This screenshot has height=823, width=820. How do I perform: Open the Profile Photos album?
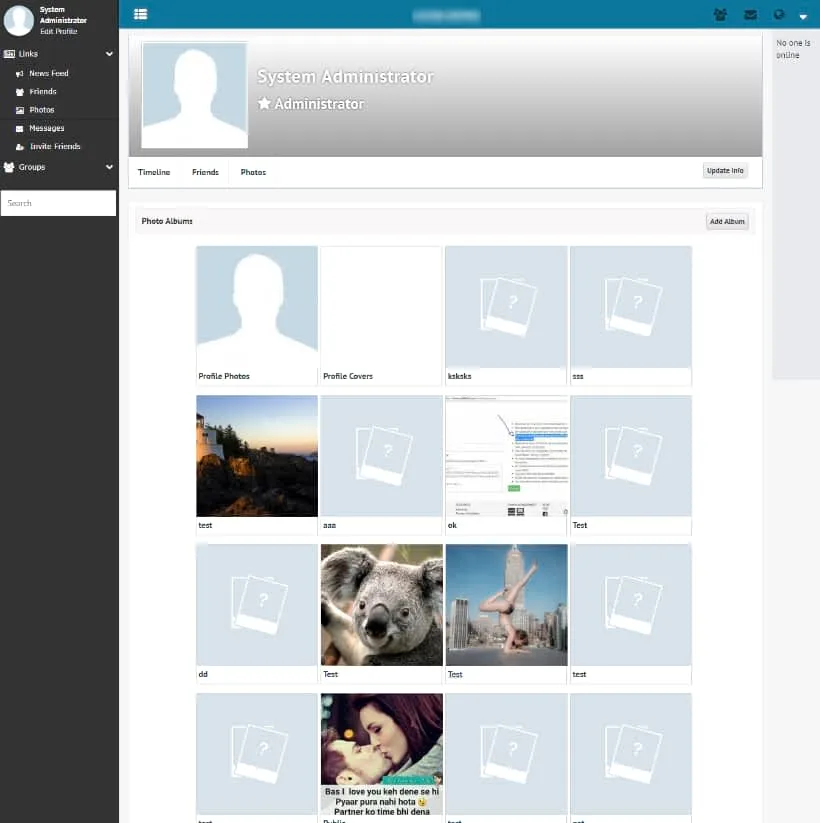[256, 306]
